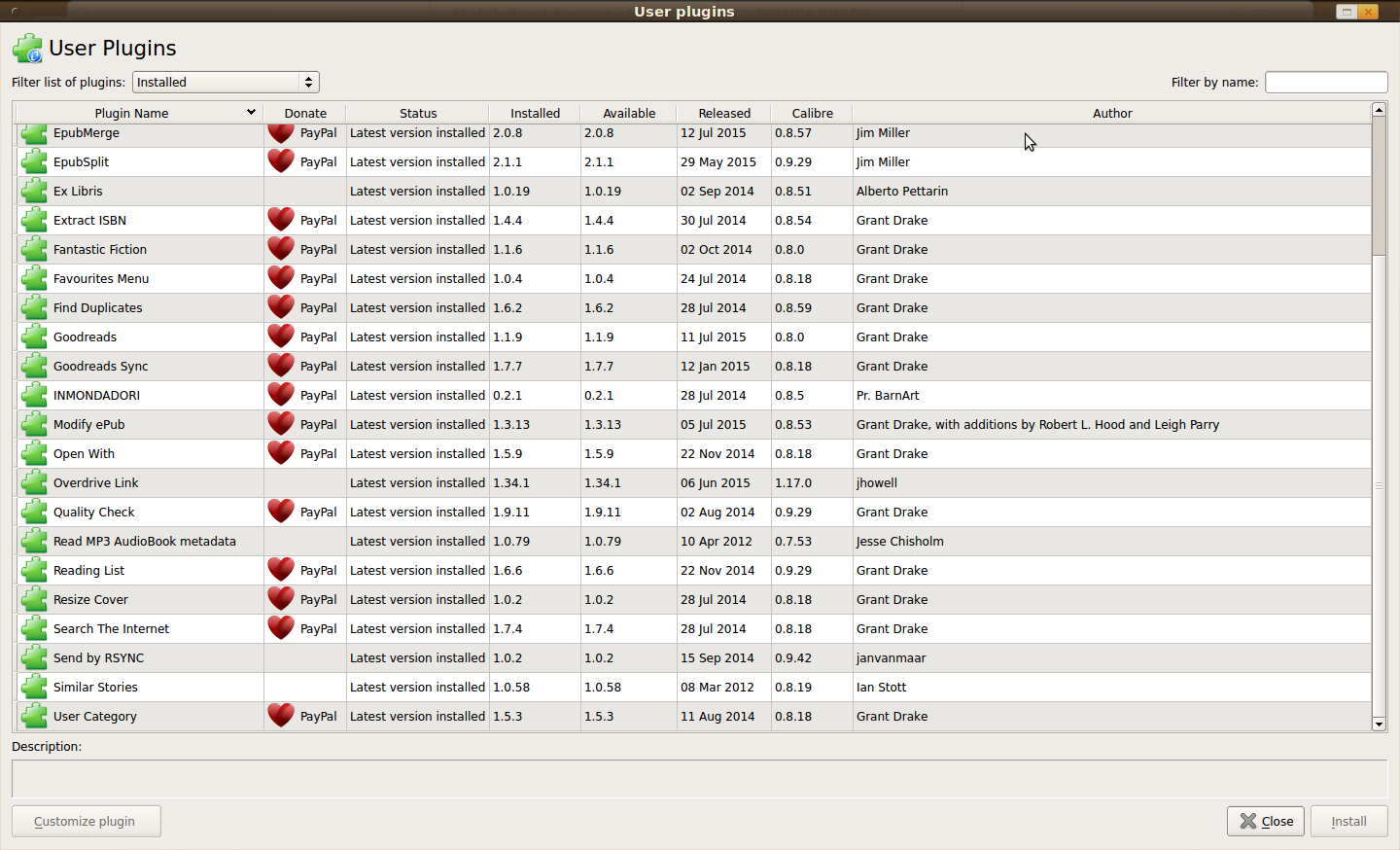Sort plugins by Released date header
The image size is (1400, 850).
pos(724,113)
